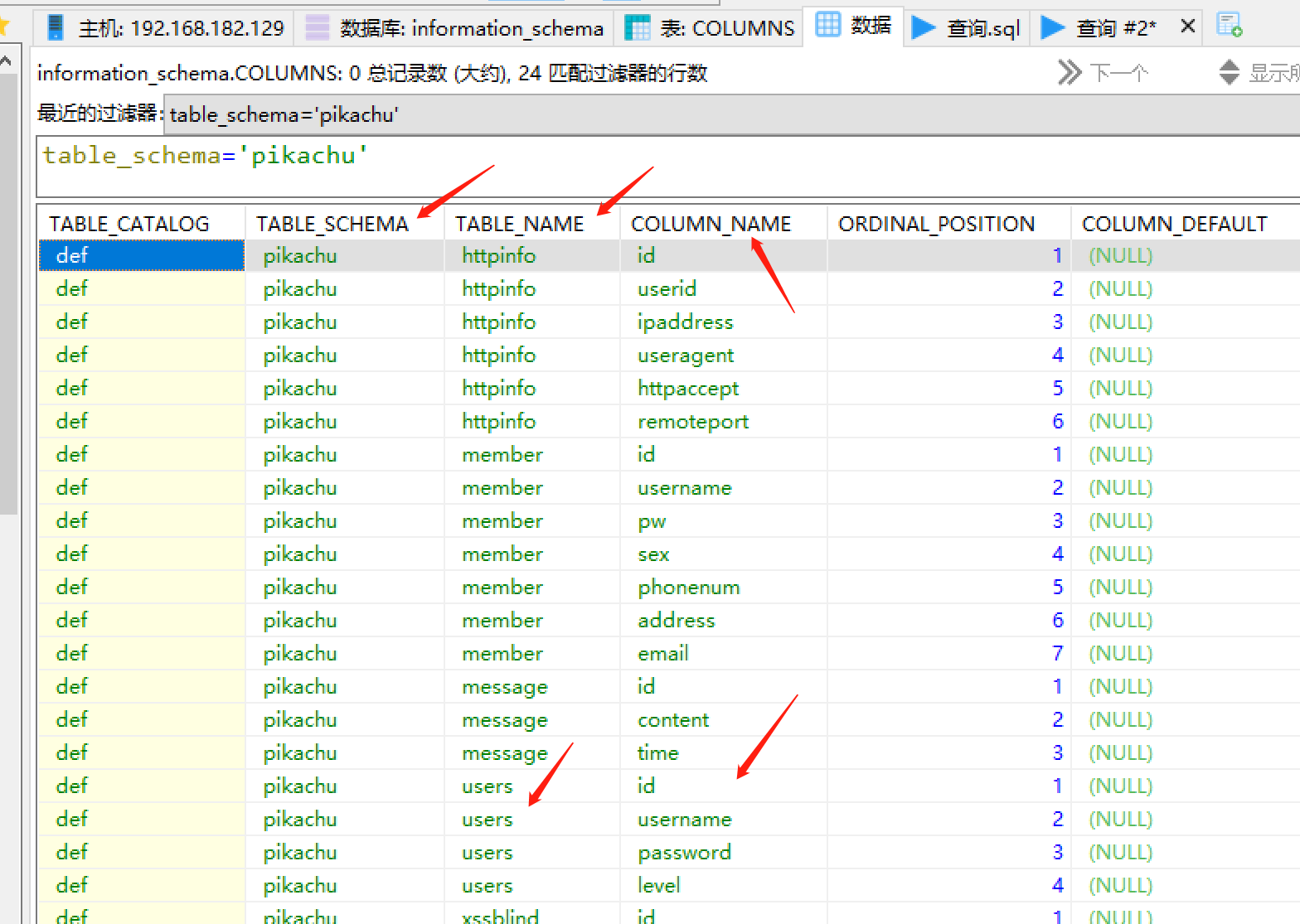1300x924 pixels.
Task: Select the httpinfo table cell in userid row
Action: pos(531,288)
